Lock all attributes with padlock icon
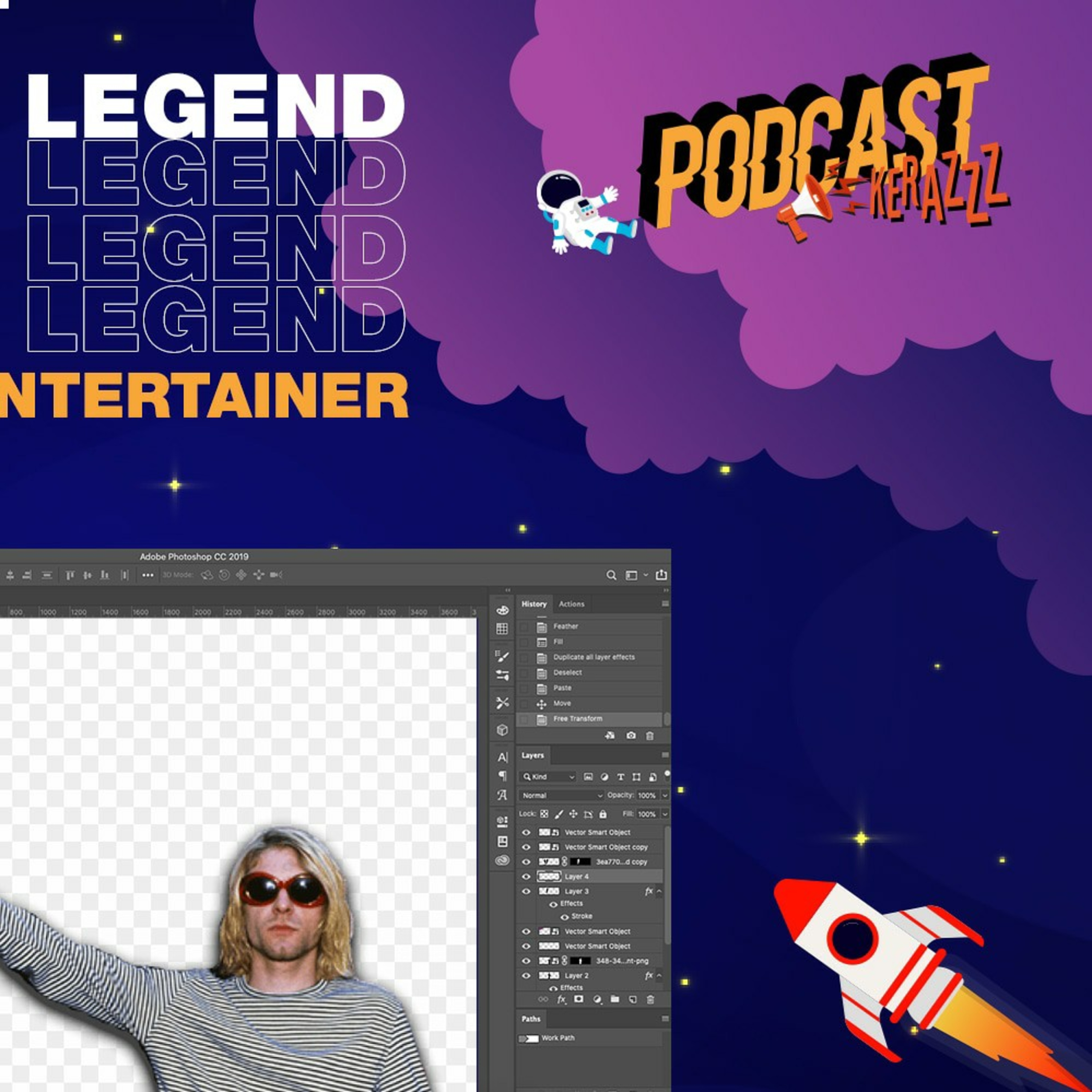Screen dimensions: 1092x1092 click(x=602, y=814)
